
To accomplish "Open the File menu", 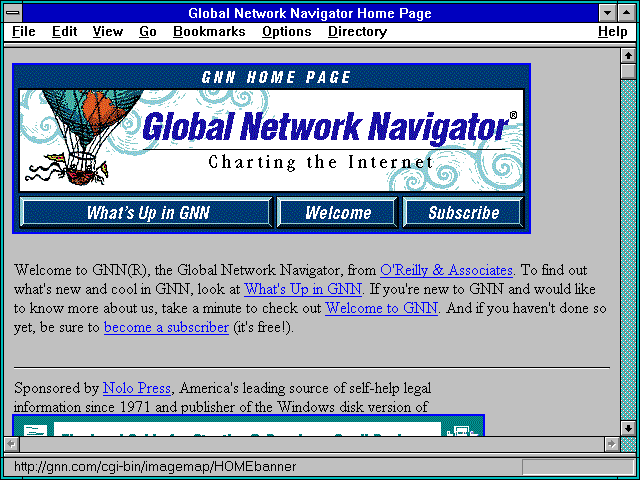I will coord(24,32).
